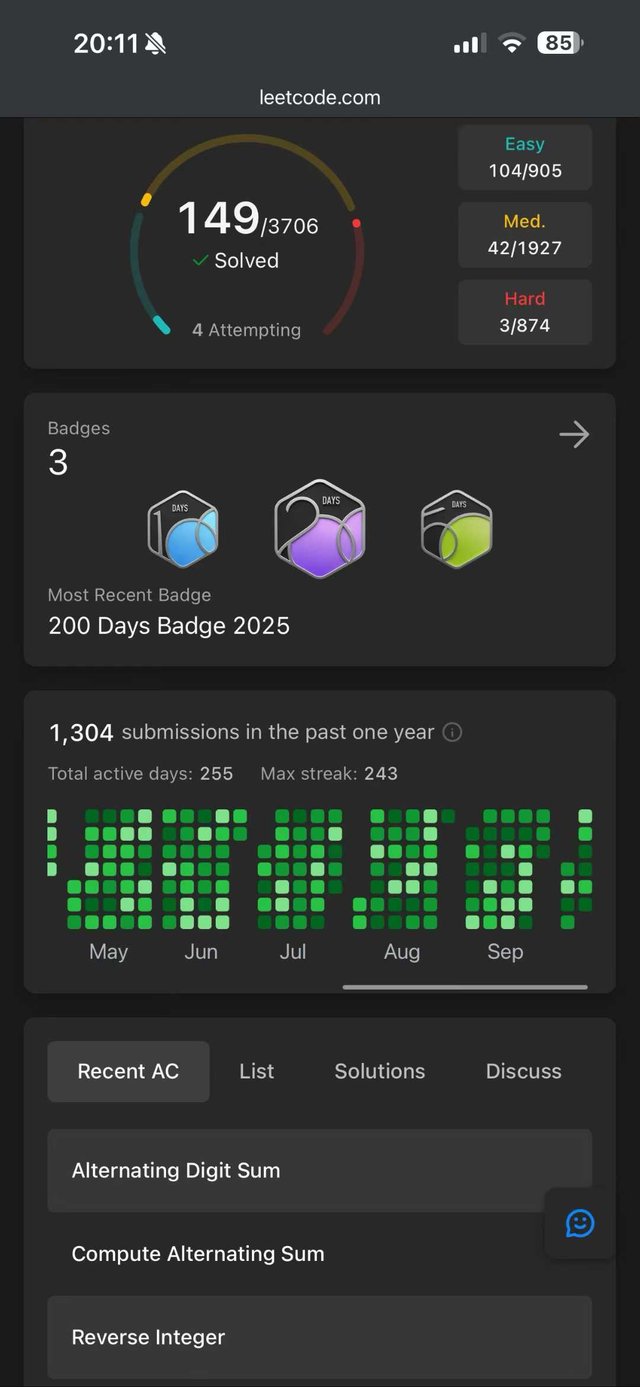Select the green 50 Days badge
The height and width of the screenshot is (1387, 640).
(x=457, y=528)
